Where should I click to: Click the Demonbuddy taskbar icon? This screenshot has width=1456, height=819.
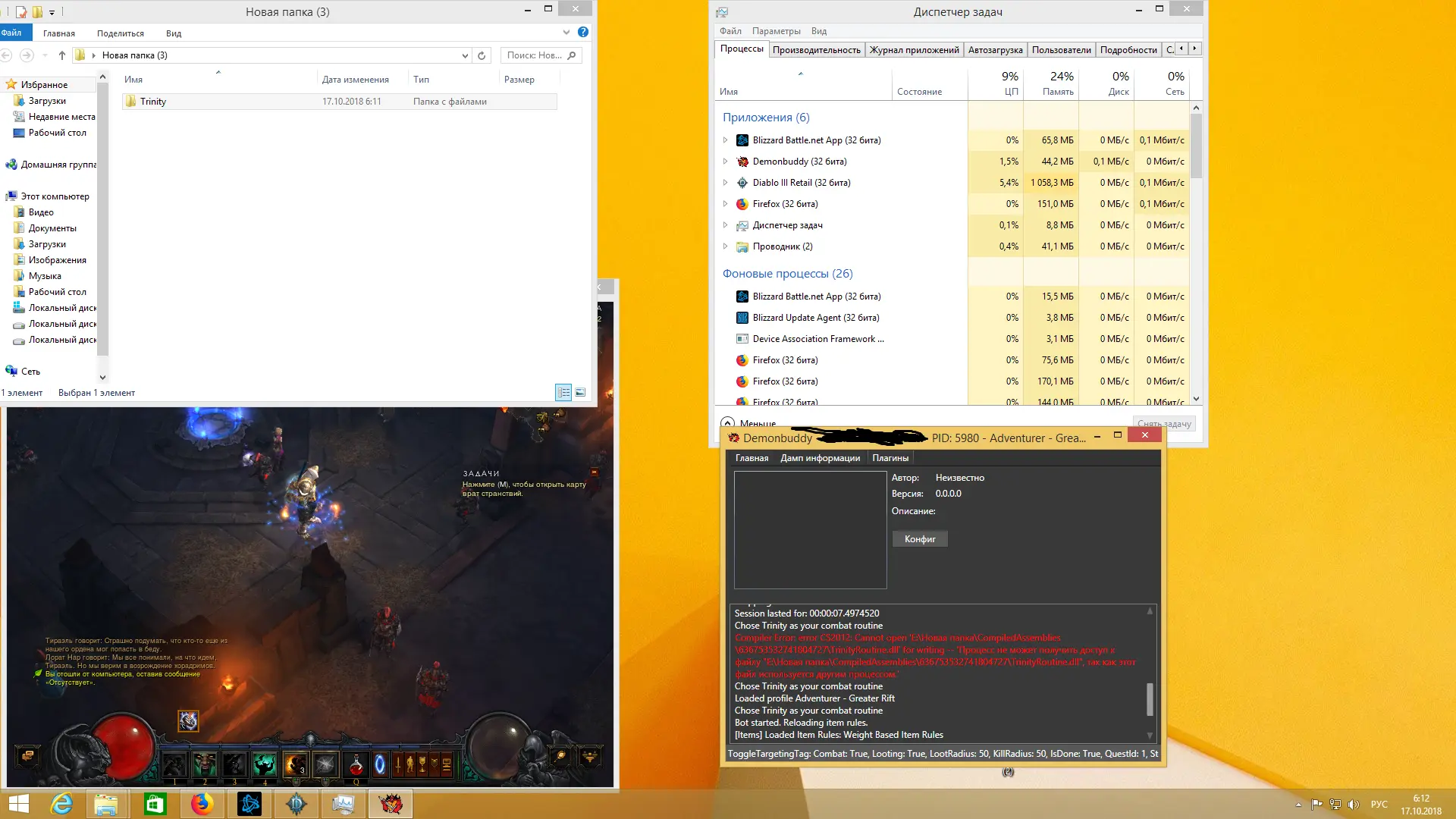pyautogui.click(x=391, y=804)
